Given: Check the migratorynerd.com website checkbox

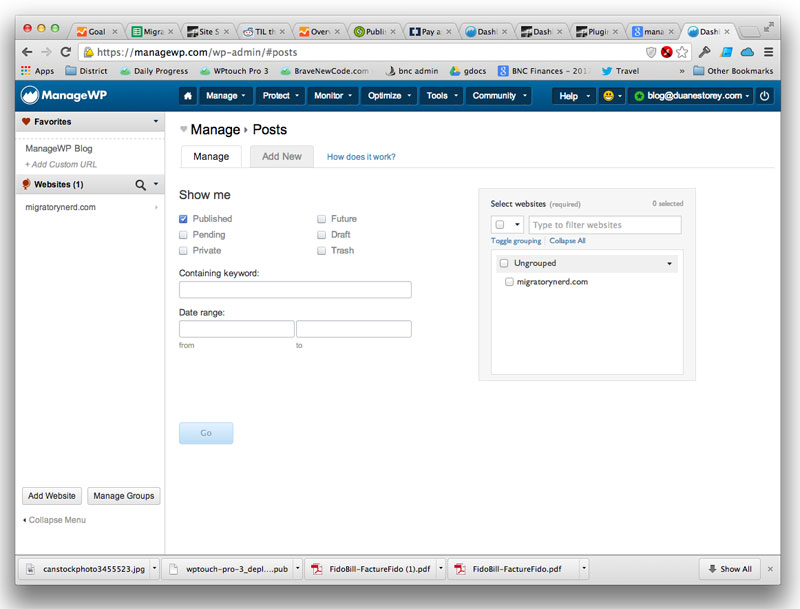Looking at the screenshot, I should pos(510,282).
